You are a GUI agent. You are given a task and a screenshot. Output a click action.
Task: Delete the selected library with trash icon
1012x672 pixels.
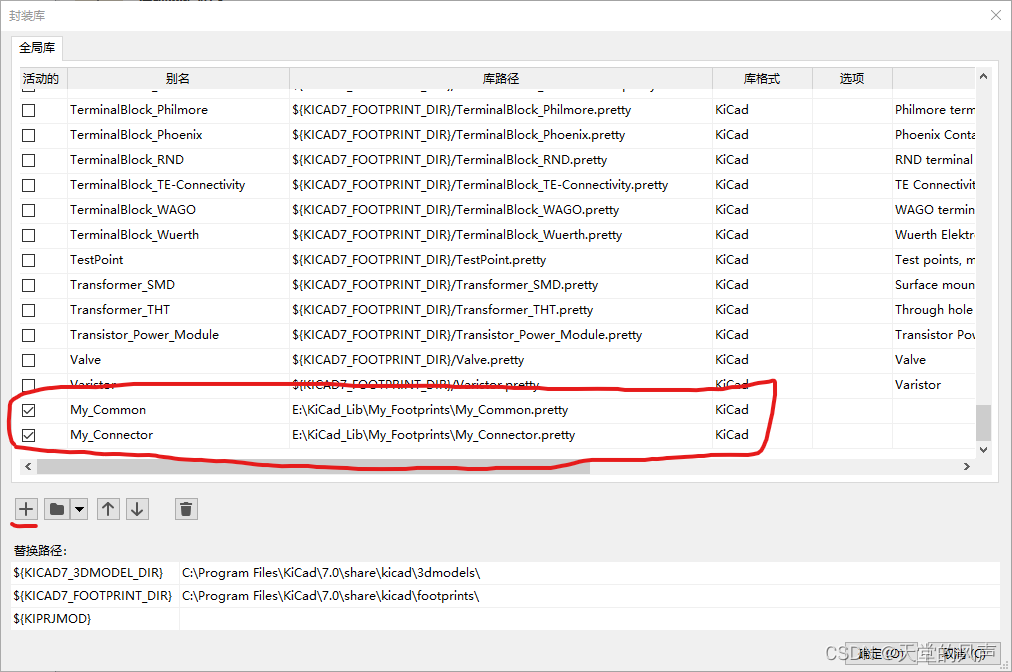click(x=186, y=509)
